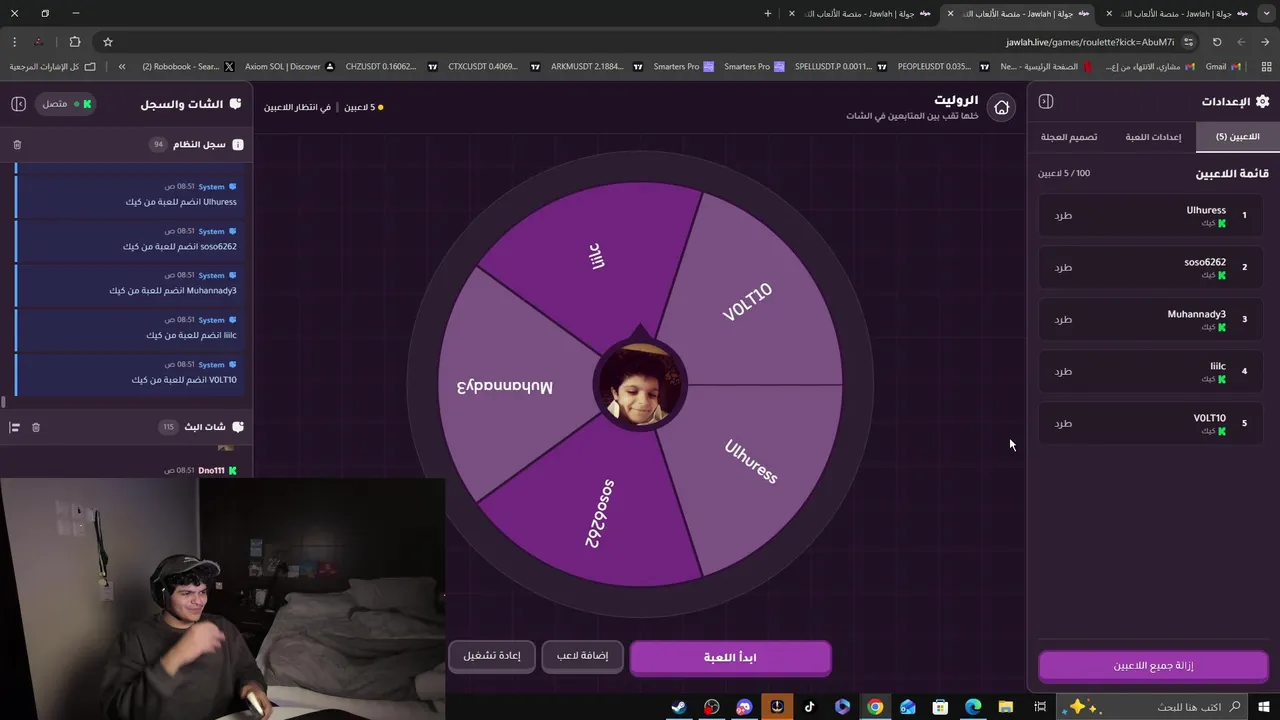The width and height of the screenshot is (1280, 720).
Task: Click the liilc wheel segment
Action: [598, 258]
